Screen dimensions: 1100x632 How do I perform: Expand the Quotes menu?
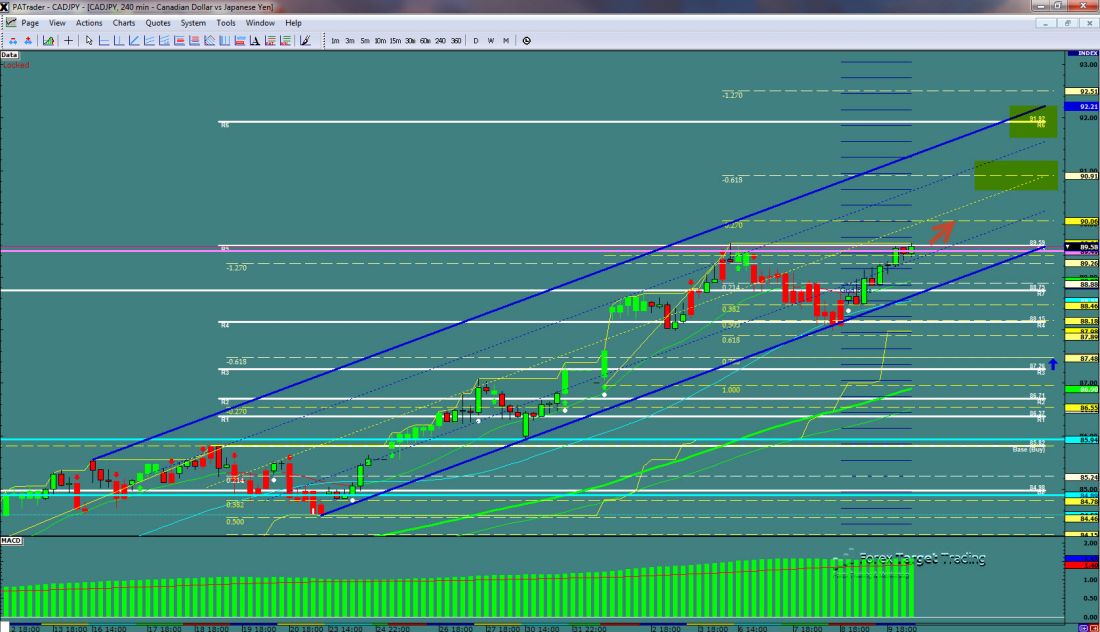pyautogui.click(x=157, y=23)
